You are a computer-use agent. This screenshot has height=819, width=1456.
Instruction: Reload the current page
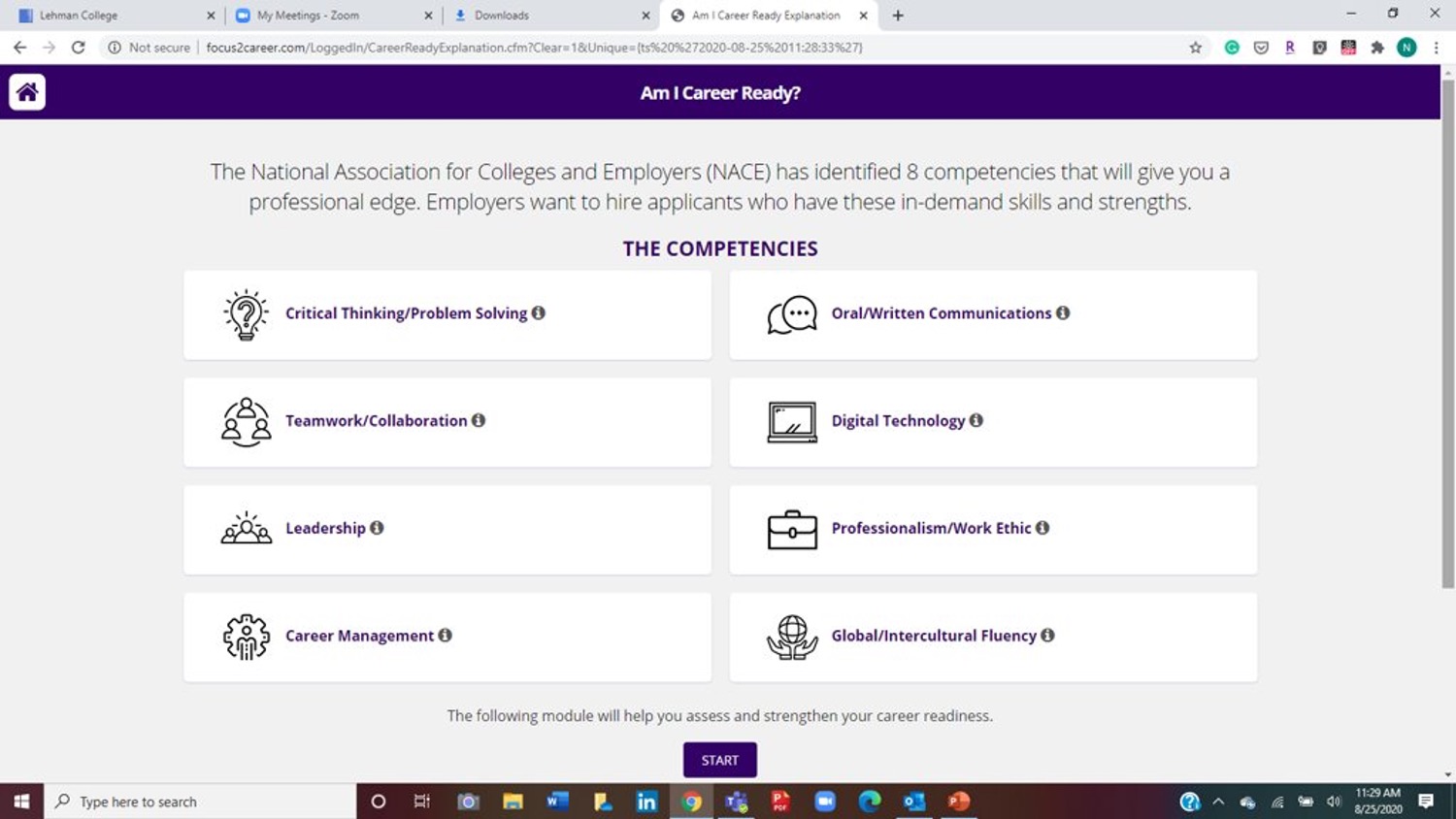(79, 48)
